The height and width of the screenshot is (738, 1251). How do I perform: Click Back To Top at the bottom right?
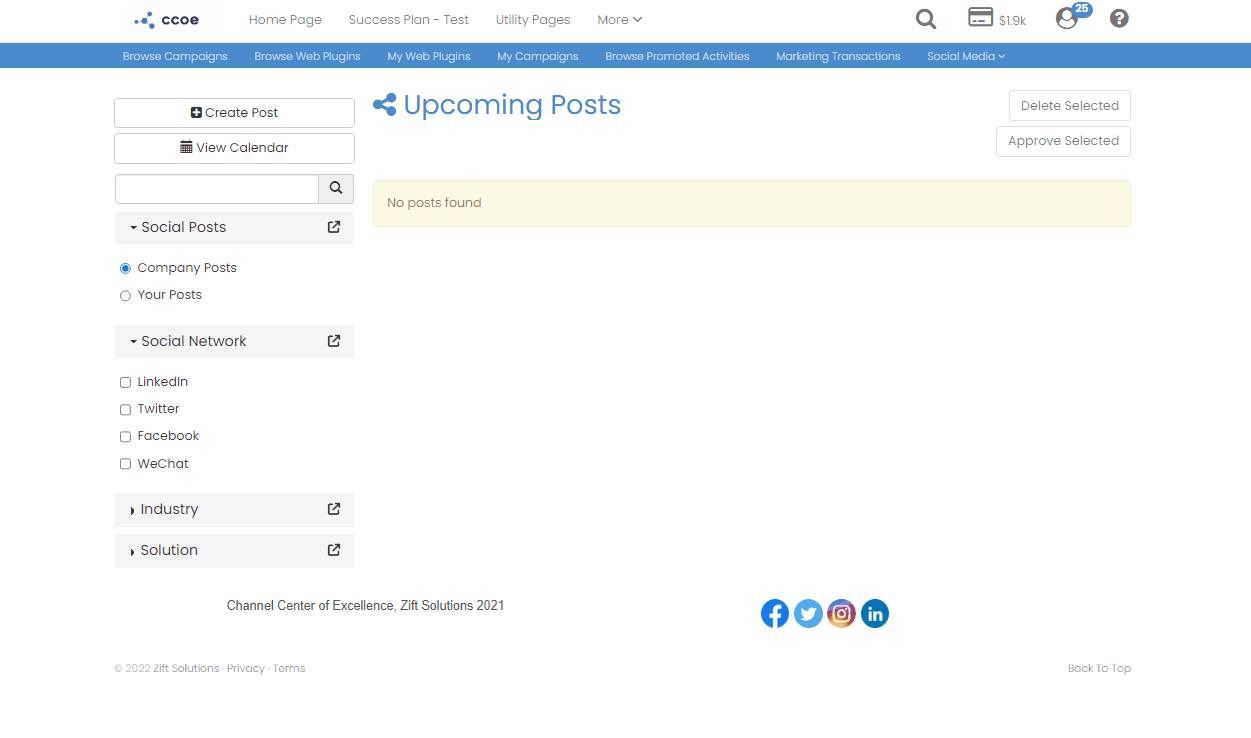point(1099,667)
